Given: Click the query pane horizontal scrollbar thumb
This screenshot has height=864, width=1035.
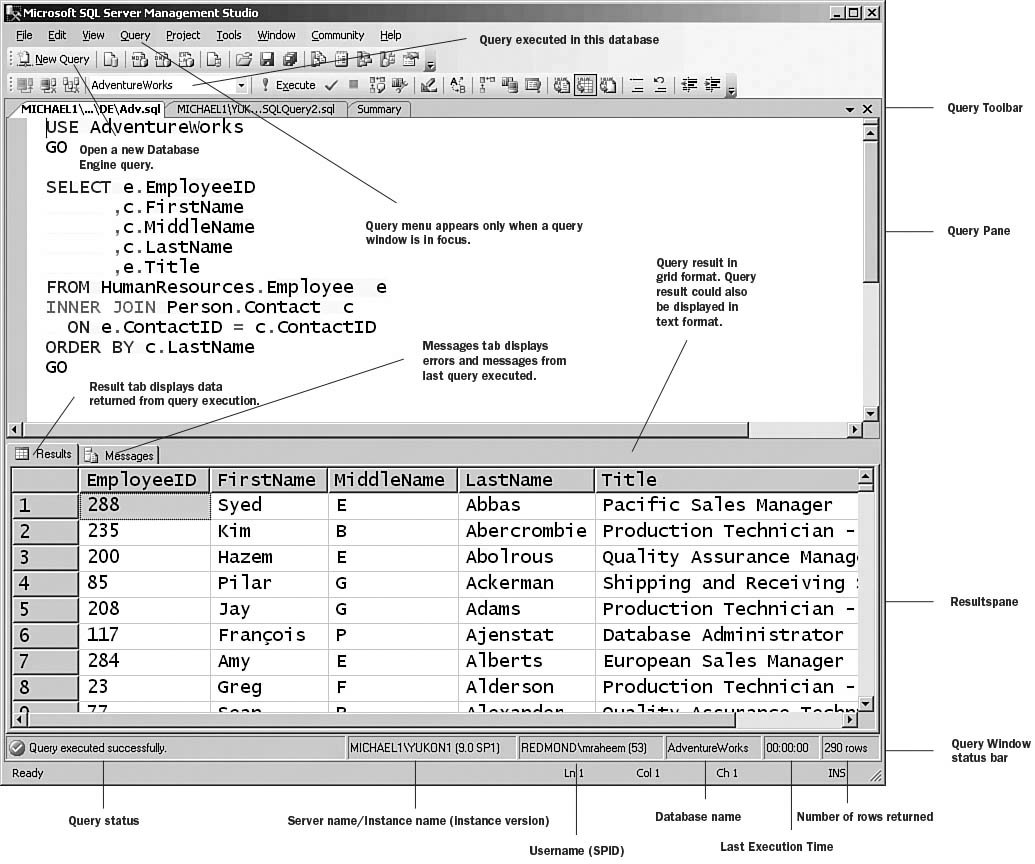Looking at the screenshot, I should point(385,430).
